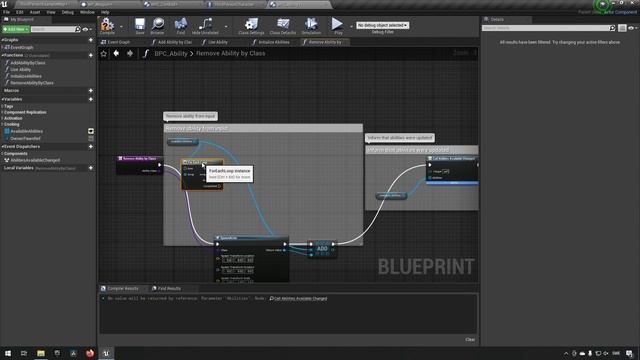Click the My Blueprint search magnifier icon
Image resolution: width=640 pixels, height=360 pixels.
tap(78, 29)
